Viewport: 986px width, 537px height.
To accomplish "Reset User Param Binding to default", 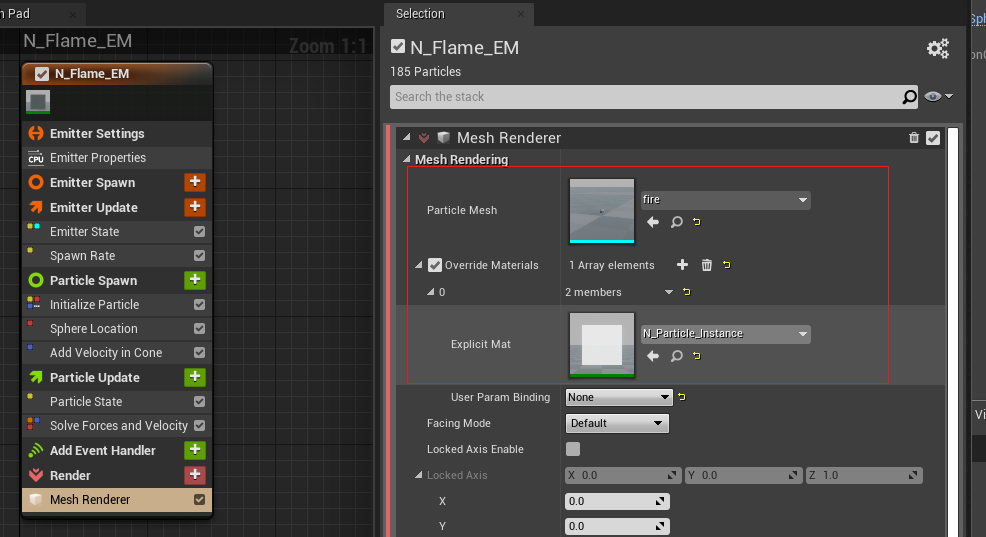I will click(x=682, y=397).
